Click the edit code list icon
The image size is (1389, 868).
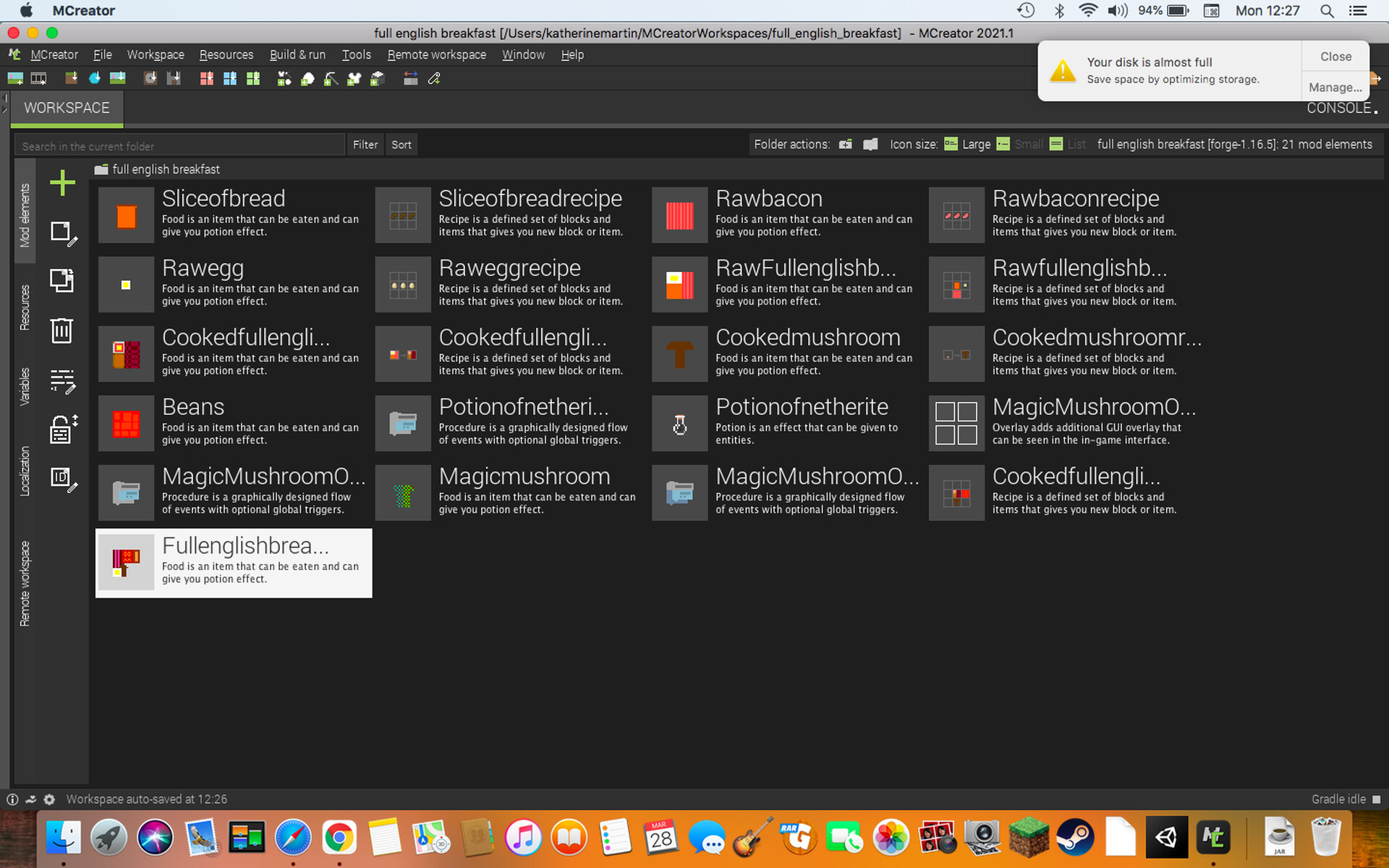click(62, 381)
